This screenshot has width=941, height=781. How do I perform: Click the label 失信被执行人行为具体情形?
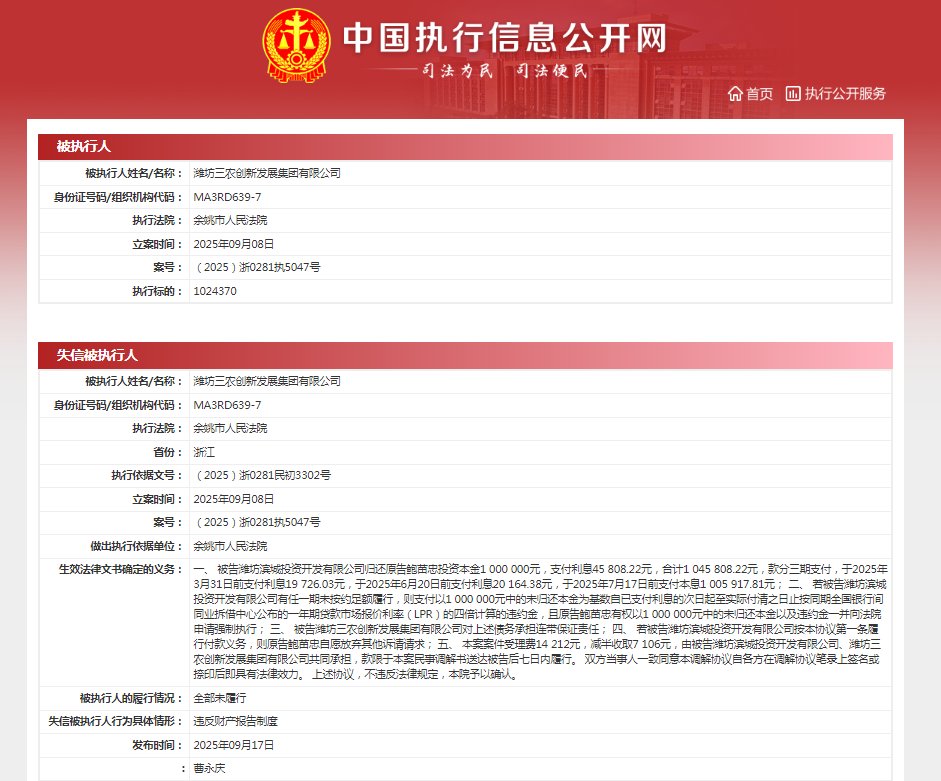point(115,721)
